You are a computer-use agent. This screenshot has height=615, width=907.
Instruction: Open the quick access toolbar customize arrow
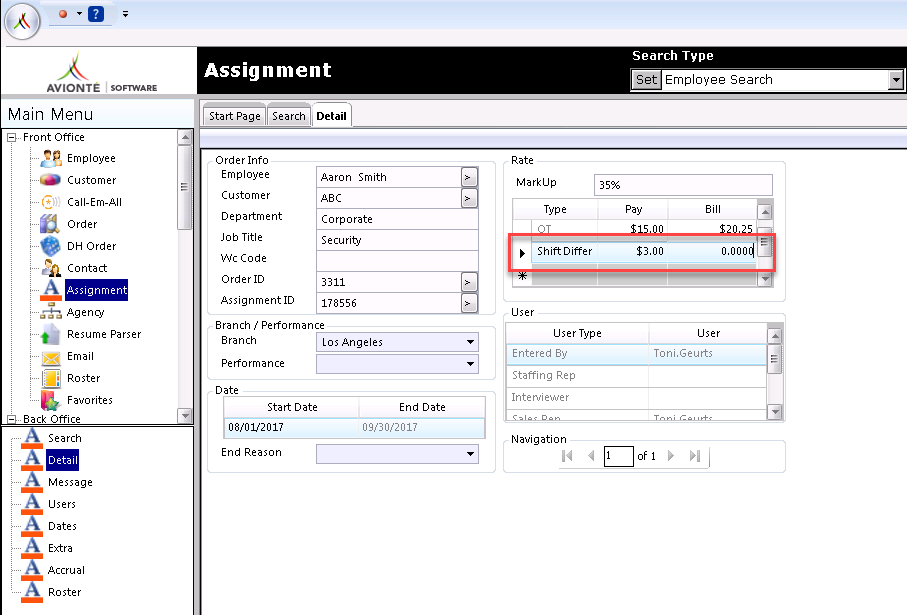click(x=125, y=14)
